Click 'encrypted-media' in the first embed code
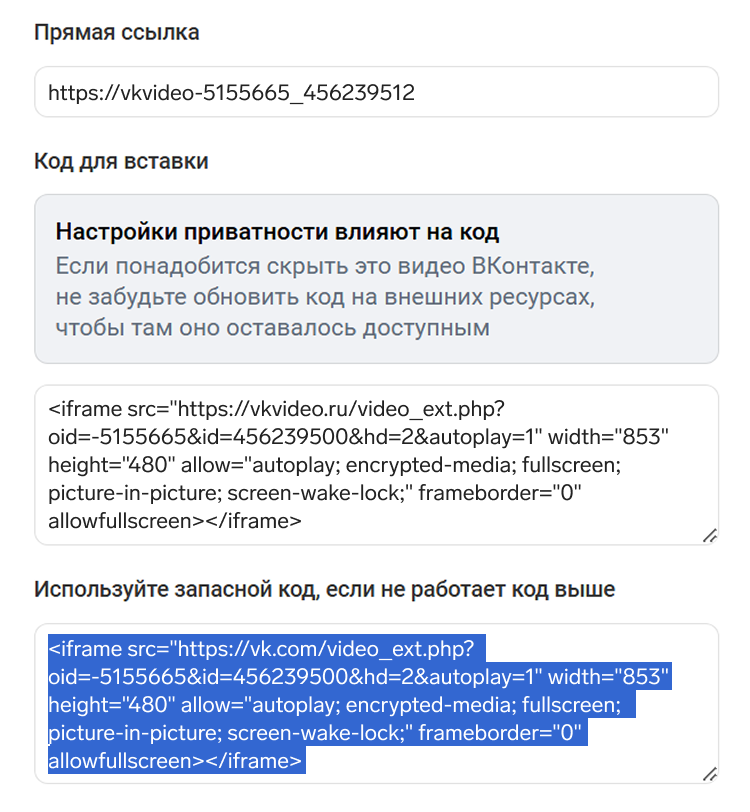The height and width of the screenshot is (812, 750). [x=428, y=465]
